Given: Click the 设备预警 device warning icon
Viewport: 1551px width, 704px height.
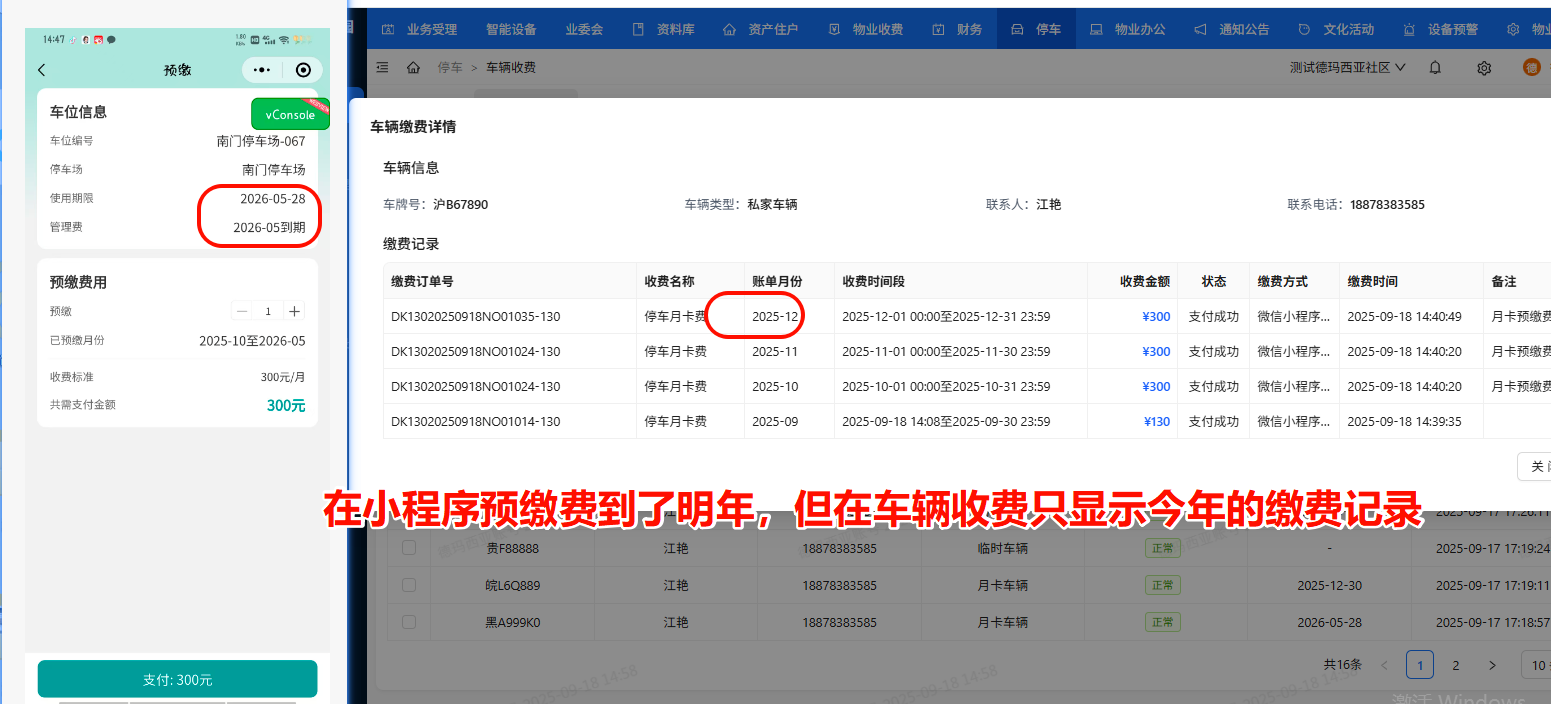Looking at the screenshot, I should pyautogui.click(x=1411, y=28).
